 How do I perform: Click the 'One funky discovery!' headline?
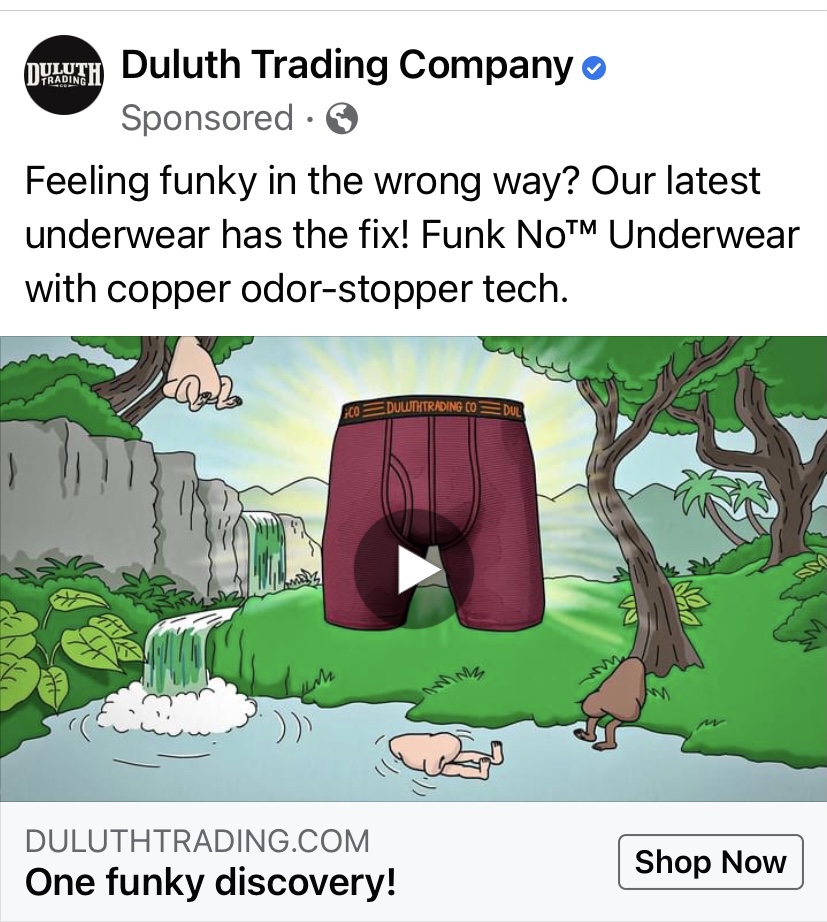[211, 882]
